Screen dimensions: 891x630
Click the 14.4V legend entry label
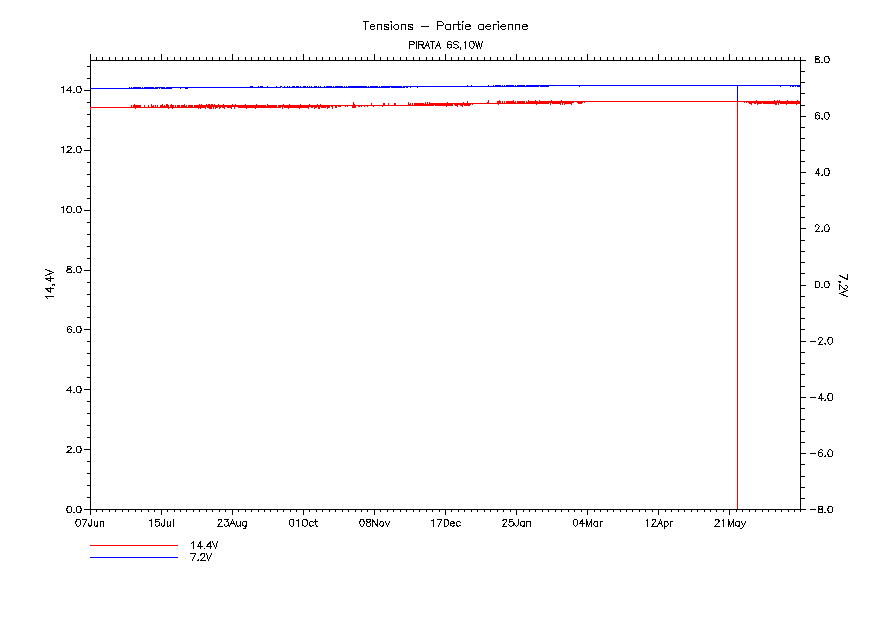(204, 545)
